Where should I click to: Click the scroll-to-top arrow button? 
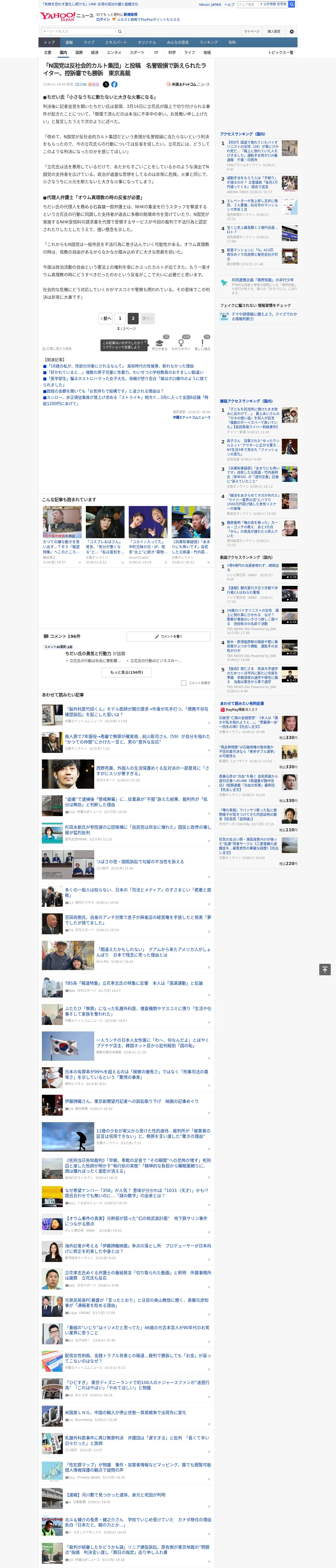click(325, 970)
